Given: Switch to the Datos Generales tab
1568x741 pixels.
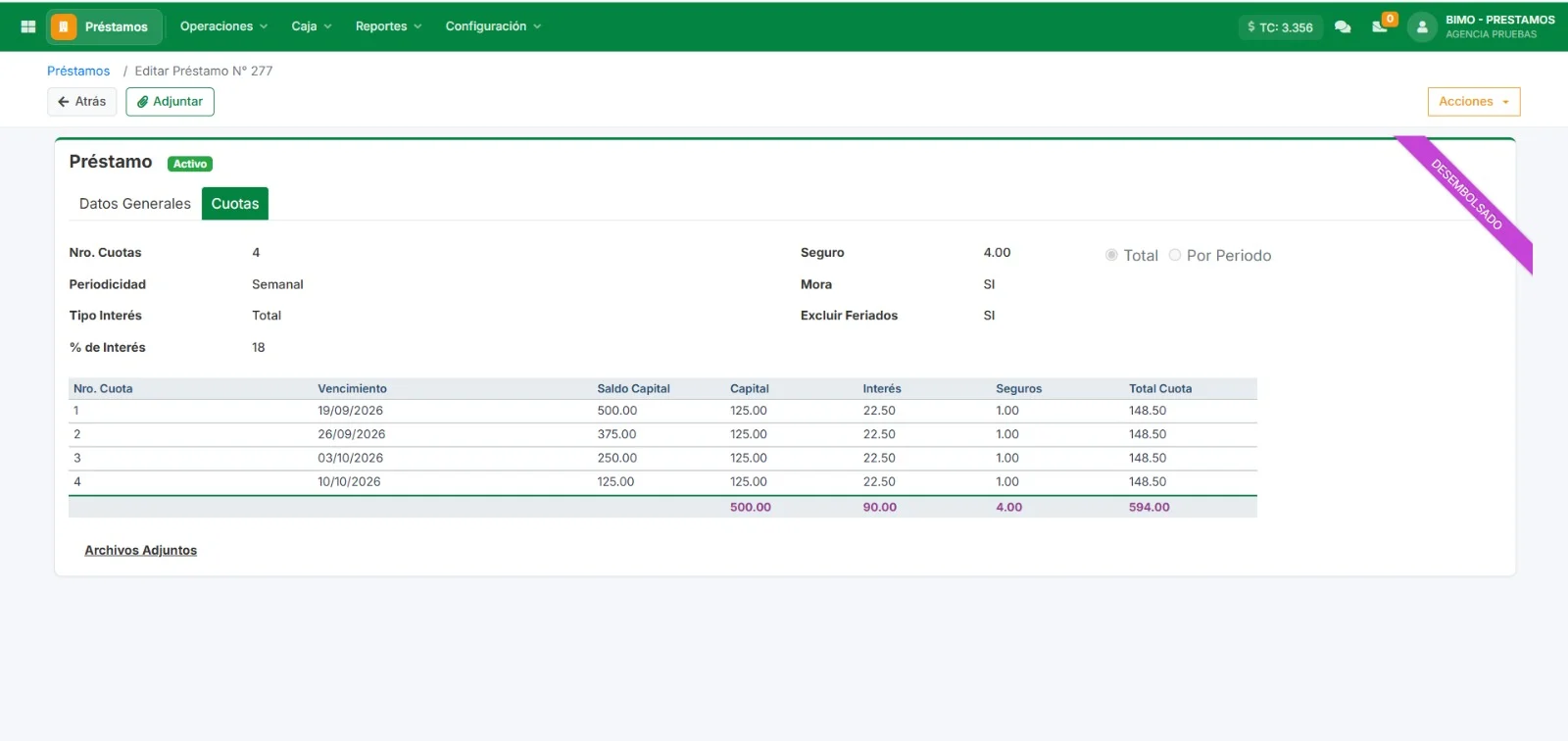Looking at the screenshot, I should pyautogui.click(x=135, y=204).
